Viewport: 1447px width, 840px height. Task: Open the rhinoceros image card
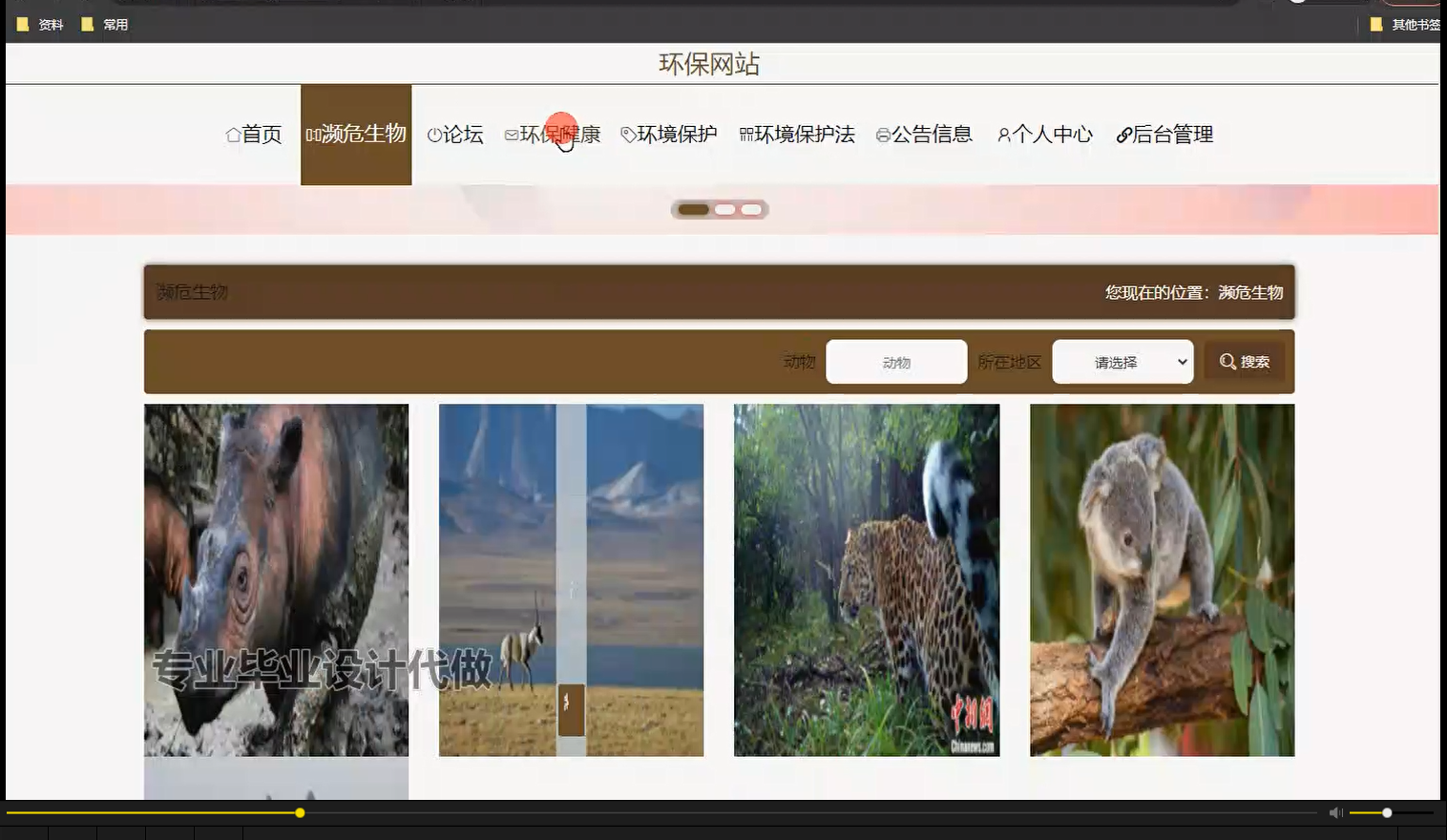pos(276,580)
